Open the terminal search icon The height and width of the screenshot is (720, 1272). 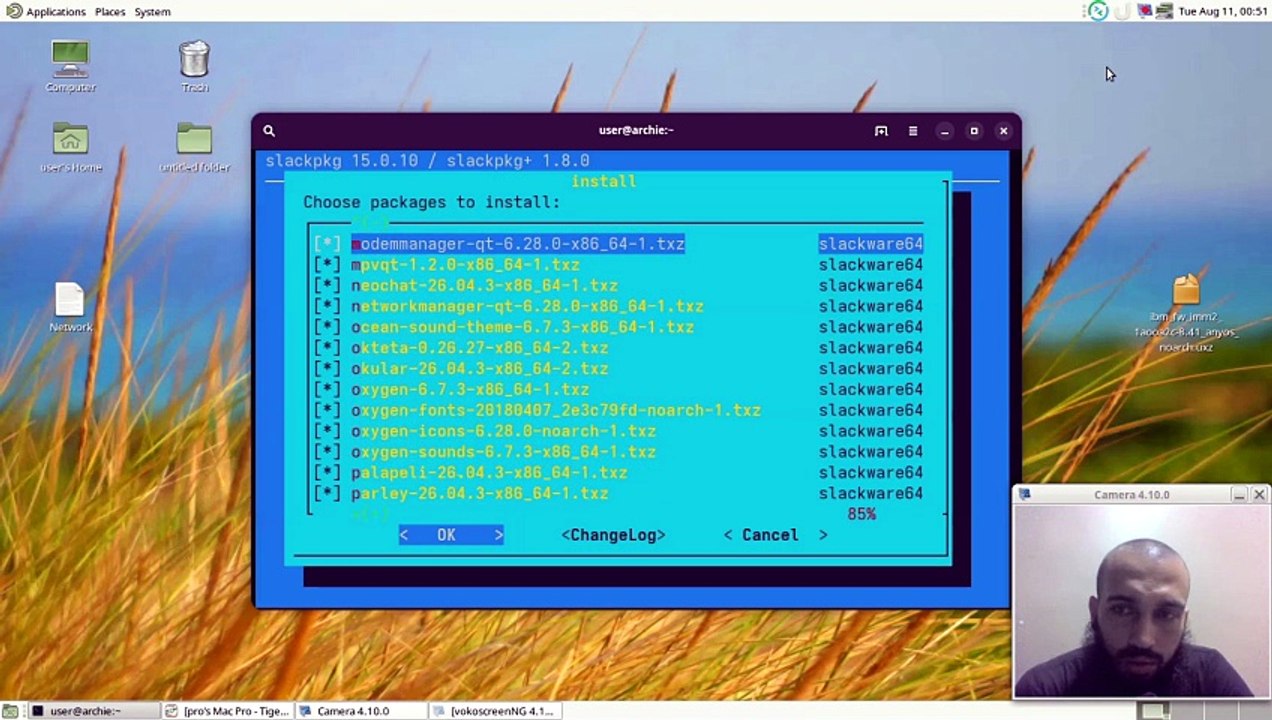(x=269, y=130)
